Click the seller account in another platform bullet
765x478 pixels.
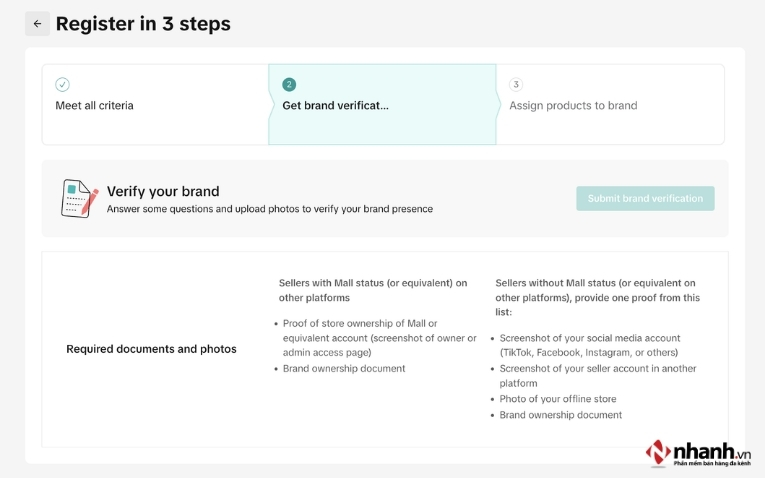(598, 376)
